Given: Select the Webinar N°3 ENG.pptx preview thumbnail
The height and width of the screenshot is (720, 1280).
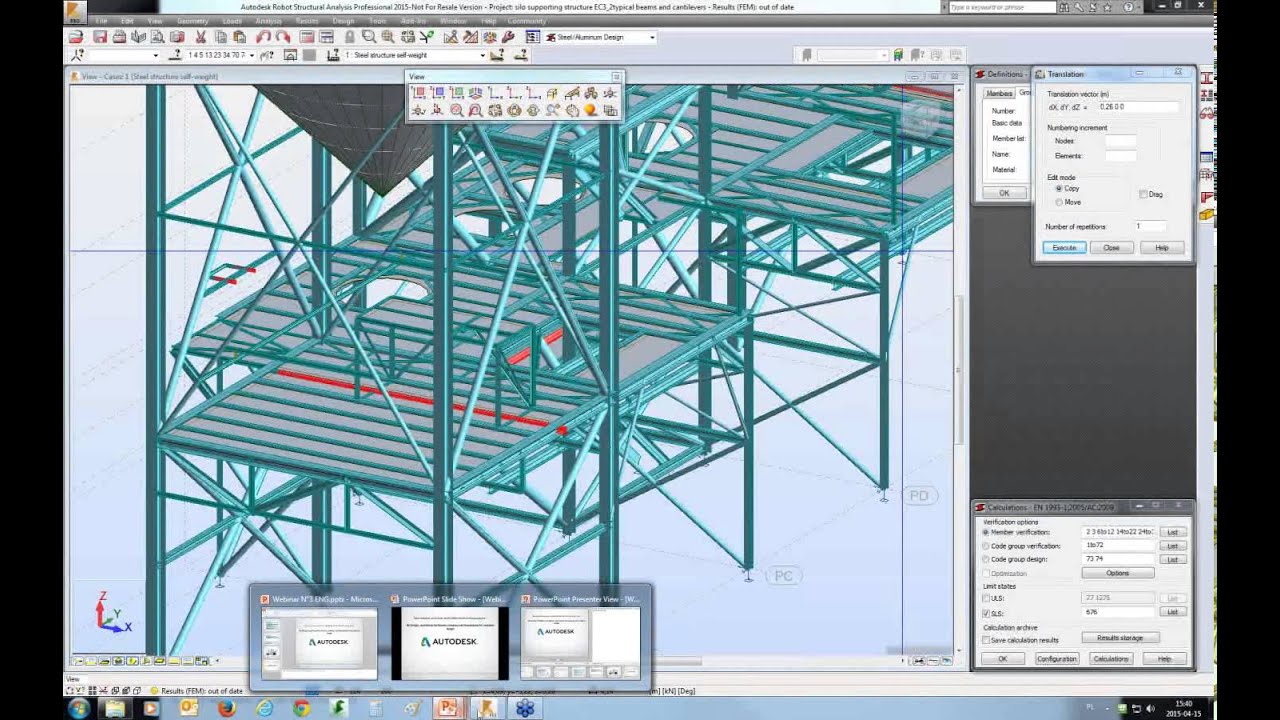Looking at the screenshot, I should click(319, 641).
